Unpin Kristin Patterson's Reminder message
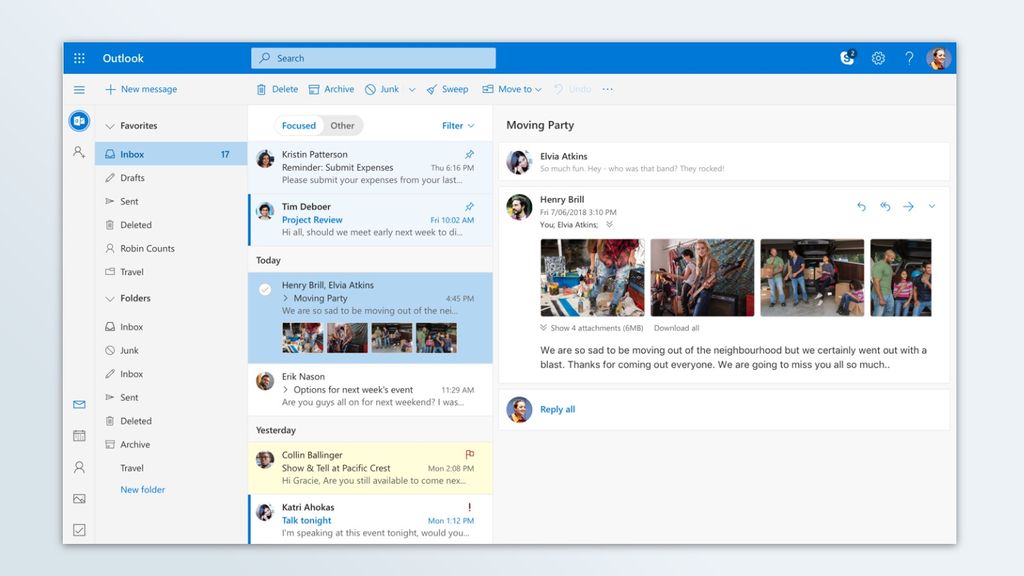 tap(469, 155)
